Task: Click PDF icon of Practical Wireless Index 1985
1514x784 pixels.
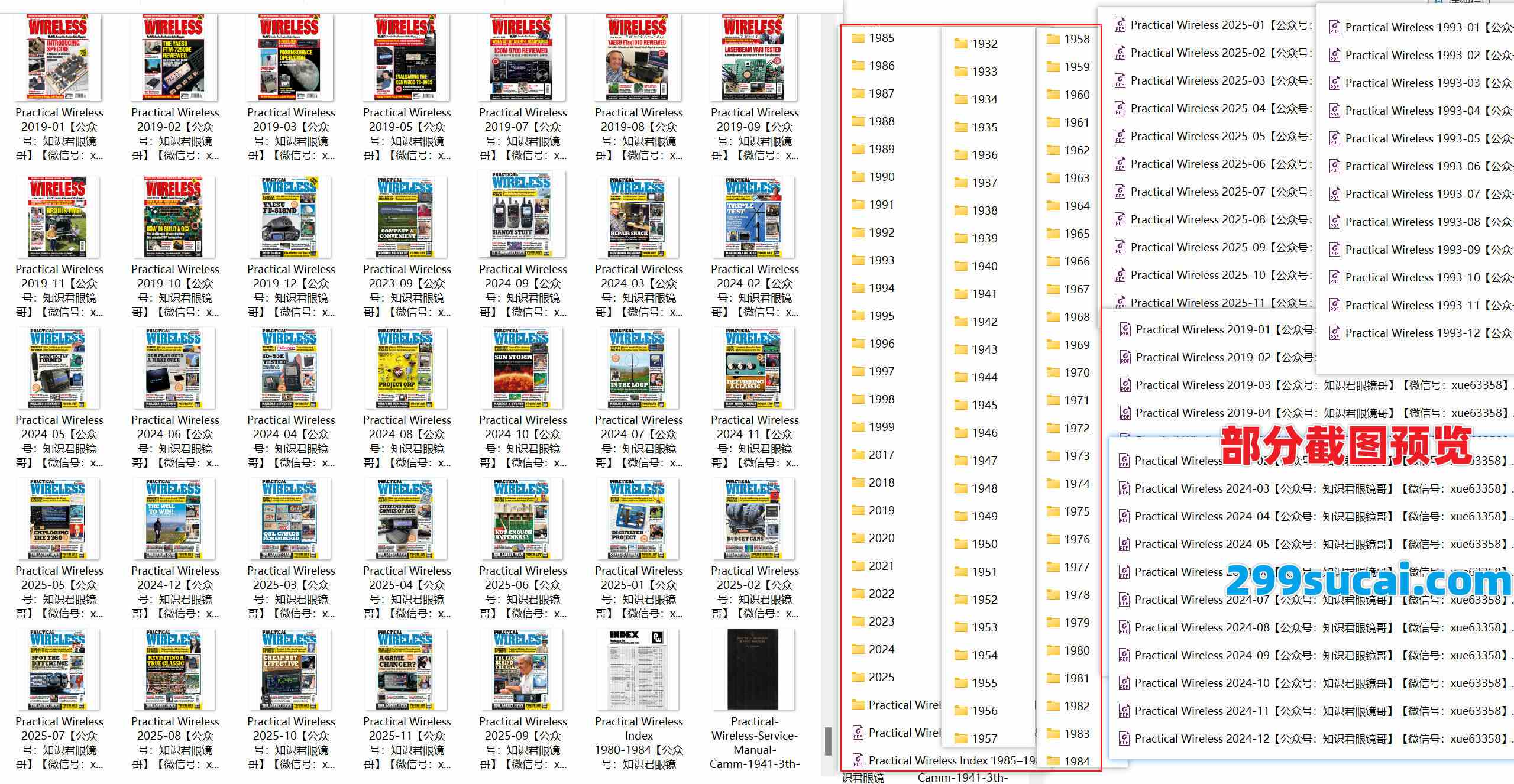Action: coord(858,761)
